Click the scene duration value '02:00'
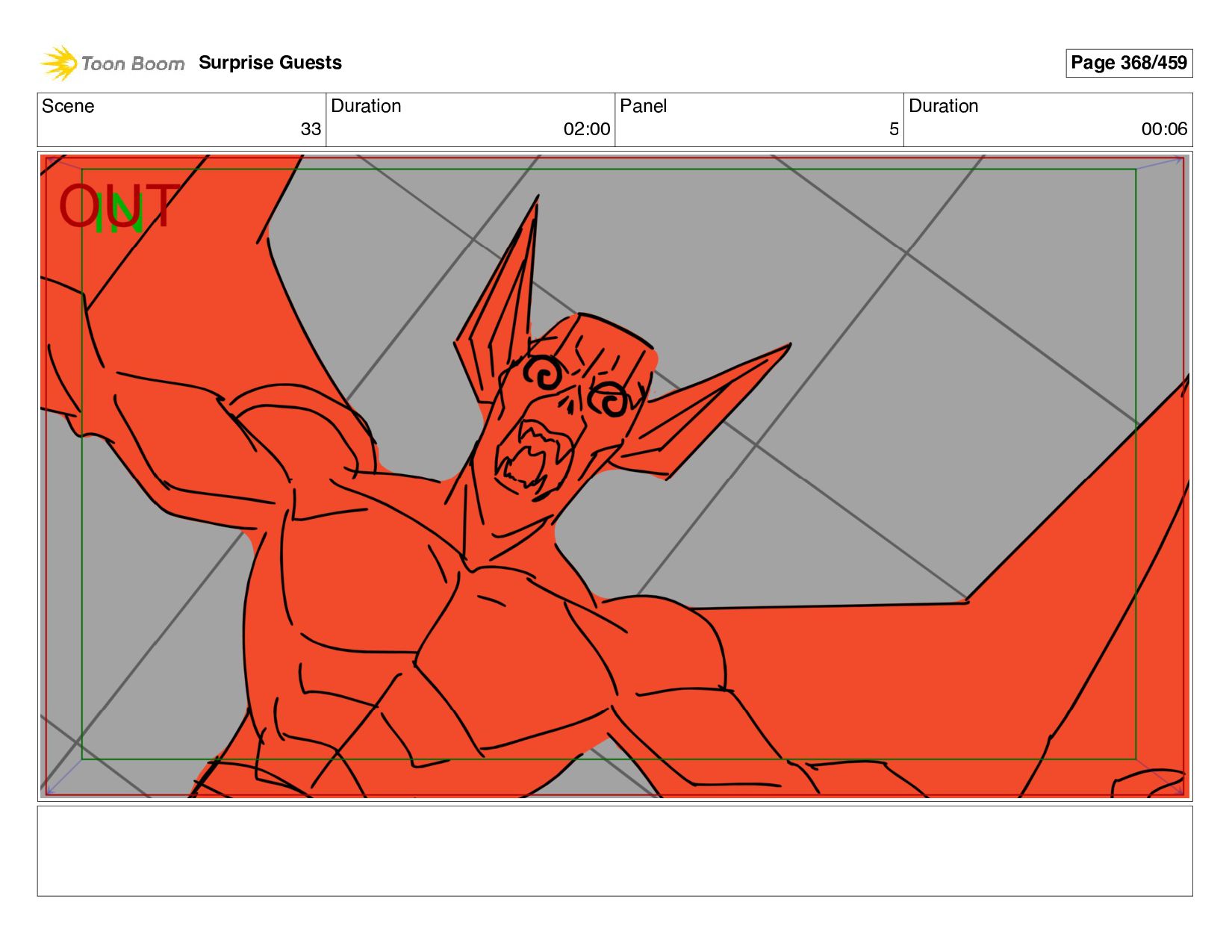This screenshot has height=952, width=1232. pos(587,129)
